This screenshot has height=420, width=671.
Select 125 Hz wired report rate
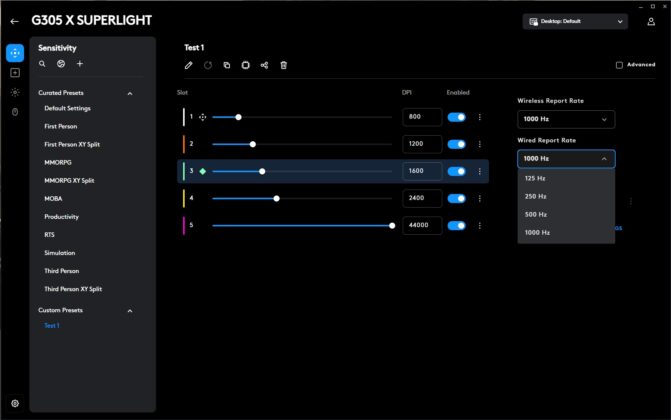tap(566, 178)
